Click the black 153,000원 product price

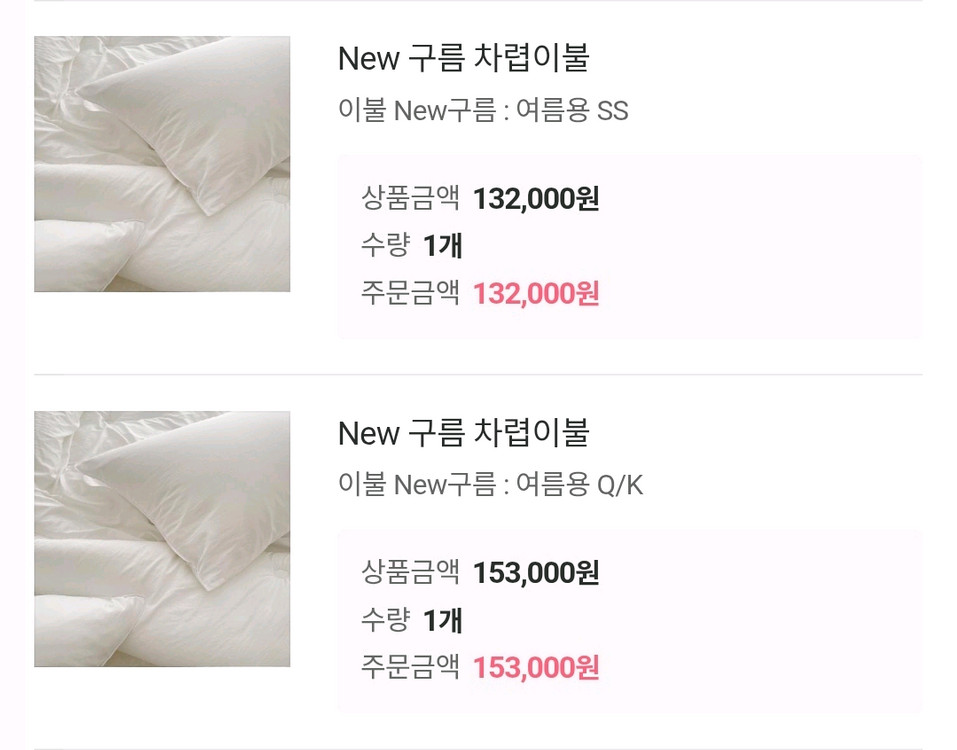click(x=536, y=573)
